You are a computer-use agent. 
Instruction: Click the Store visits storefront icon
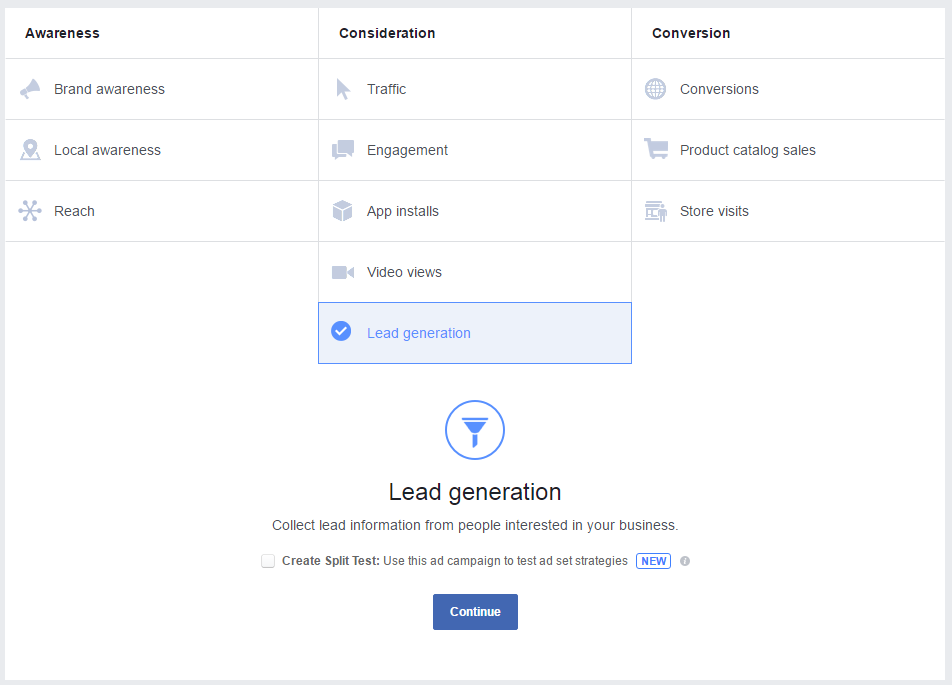(x=656, y=211)
